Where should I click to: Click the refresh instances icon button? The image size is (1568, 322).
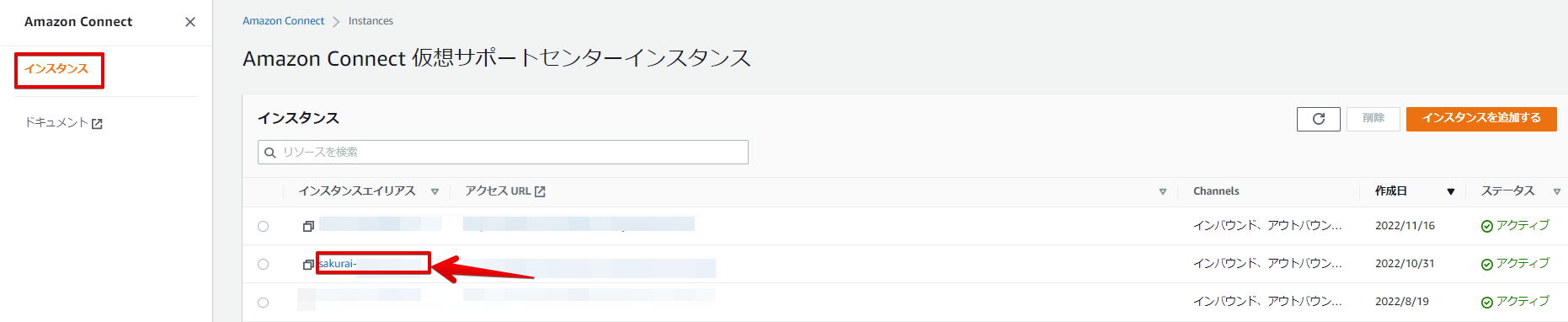[1318, 119]
